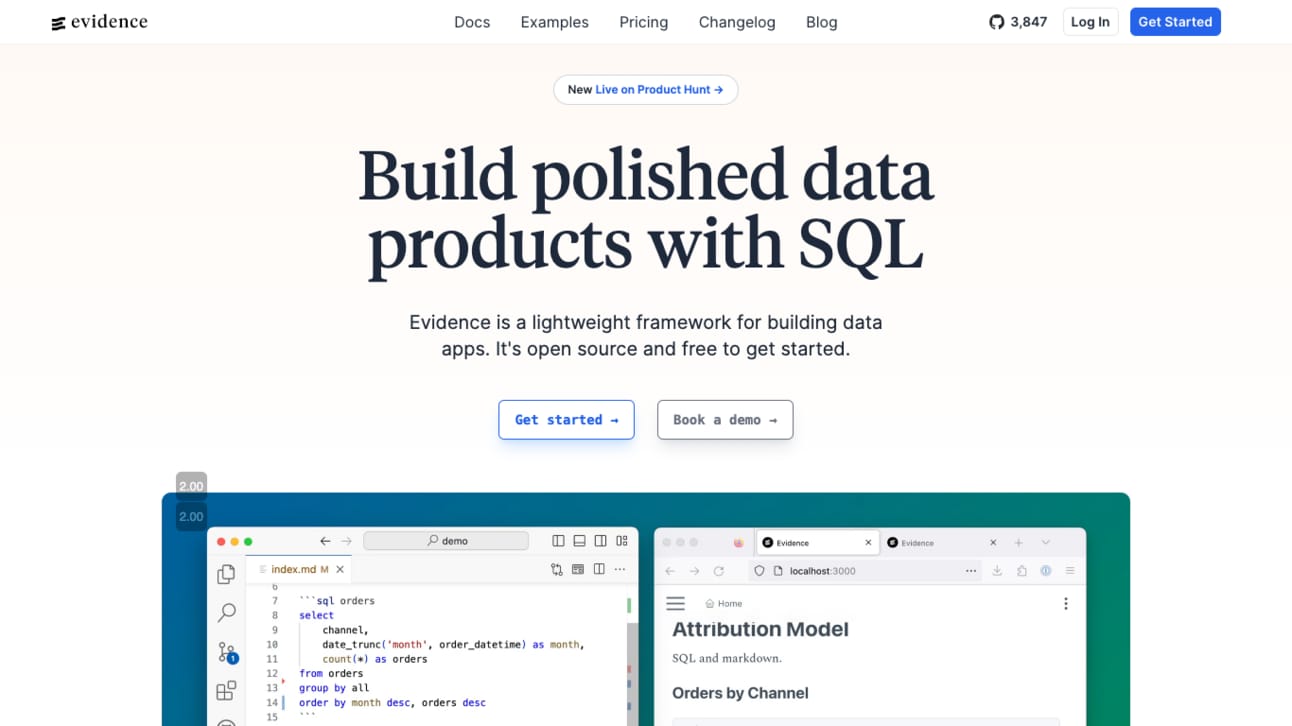
Task: Open the address bar's three-dot page actions
Action: click(x=971, y=571)
